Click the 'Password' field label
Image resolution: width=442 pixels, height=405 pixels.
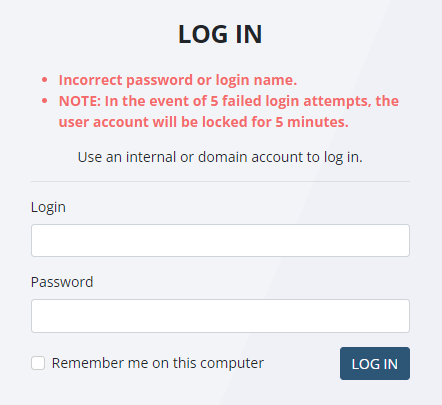coord(62,282)
